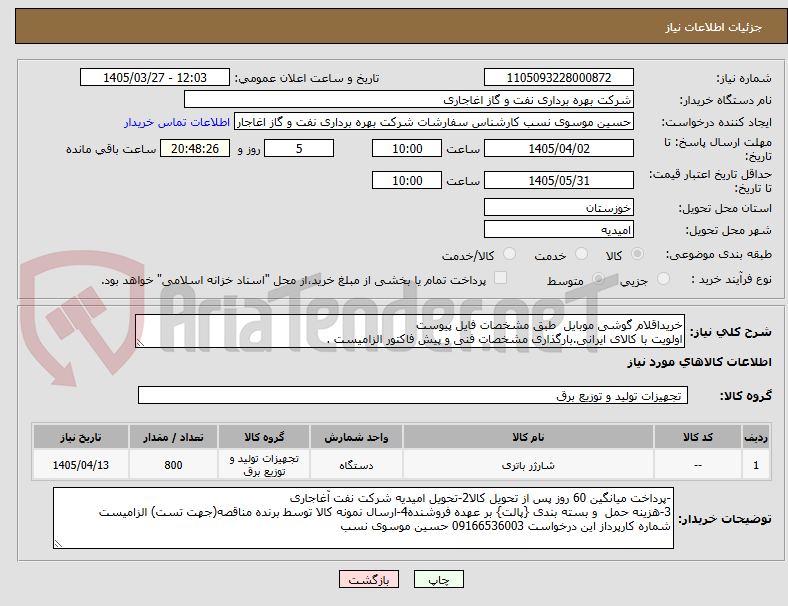The image size is (788, 606).
Task: Click the delivery city field امیدیه
Action: [559, 230]
